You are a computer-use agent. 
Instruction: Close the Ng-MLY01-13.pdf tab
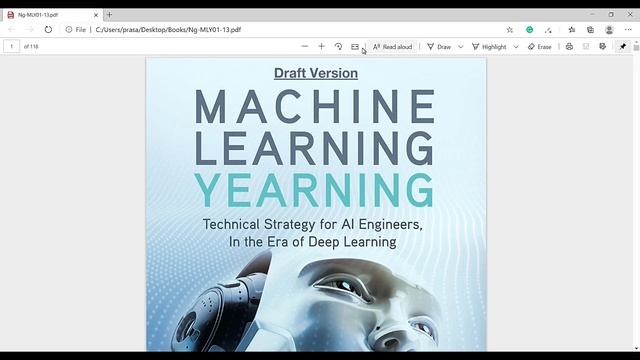coord(96,15)
